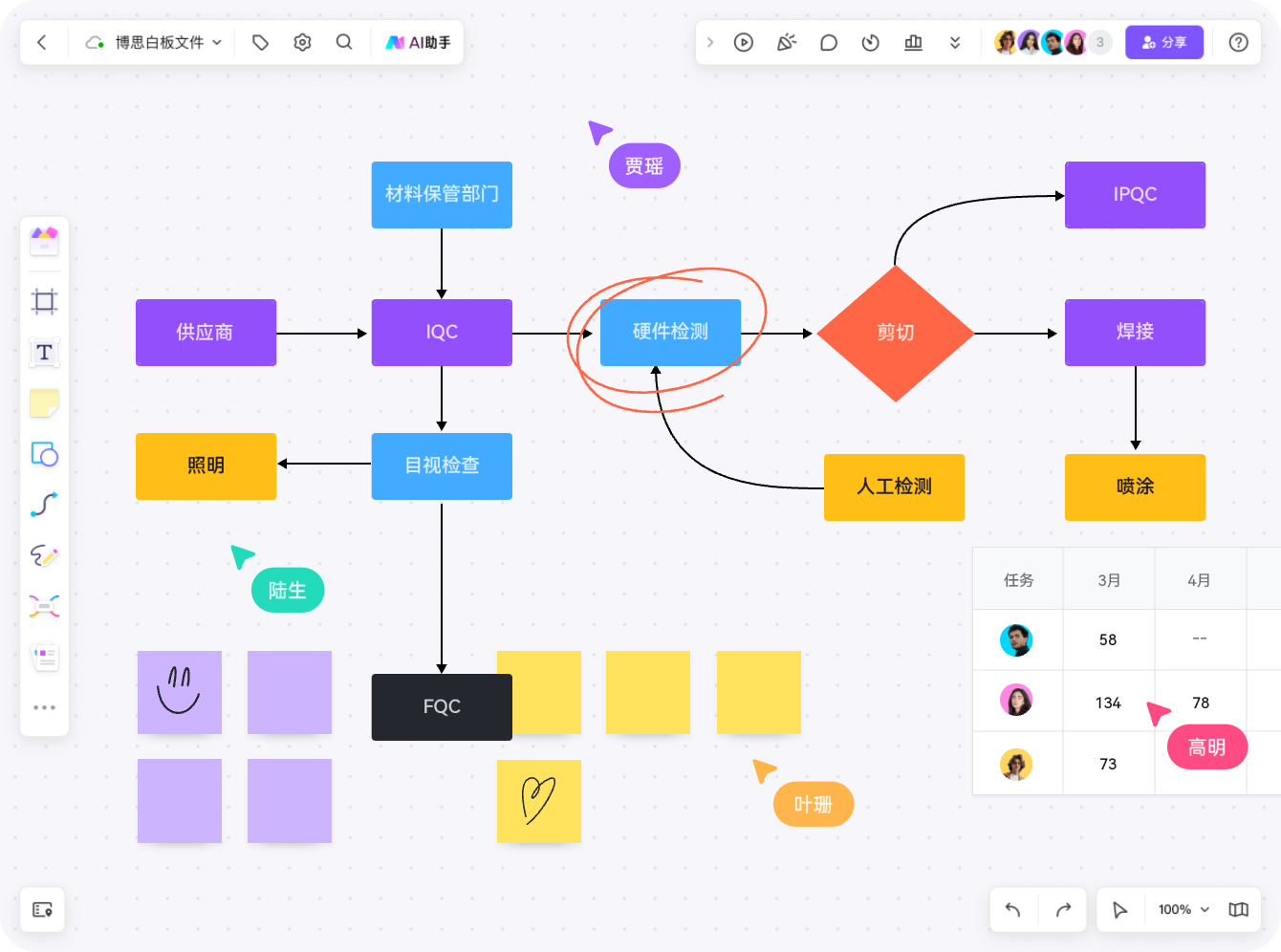Click the search magnifier icon
Screen dimensions: 1281x952
pyautogui.click(x=344, y=42)
